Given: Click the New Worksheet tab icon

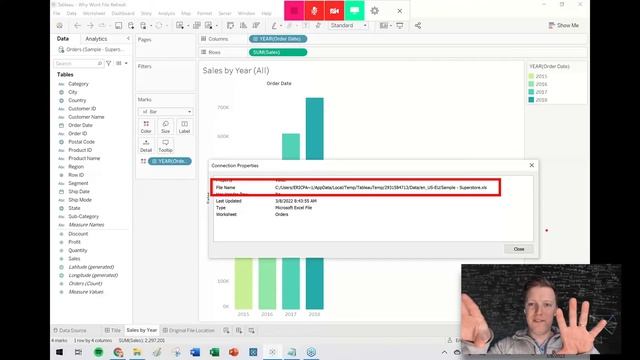Looking at the screenshot, I should [226, 330].
